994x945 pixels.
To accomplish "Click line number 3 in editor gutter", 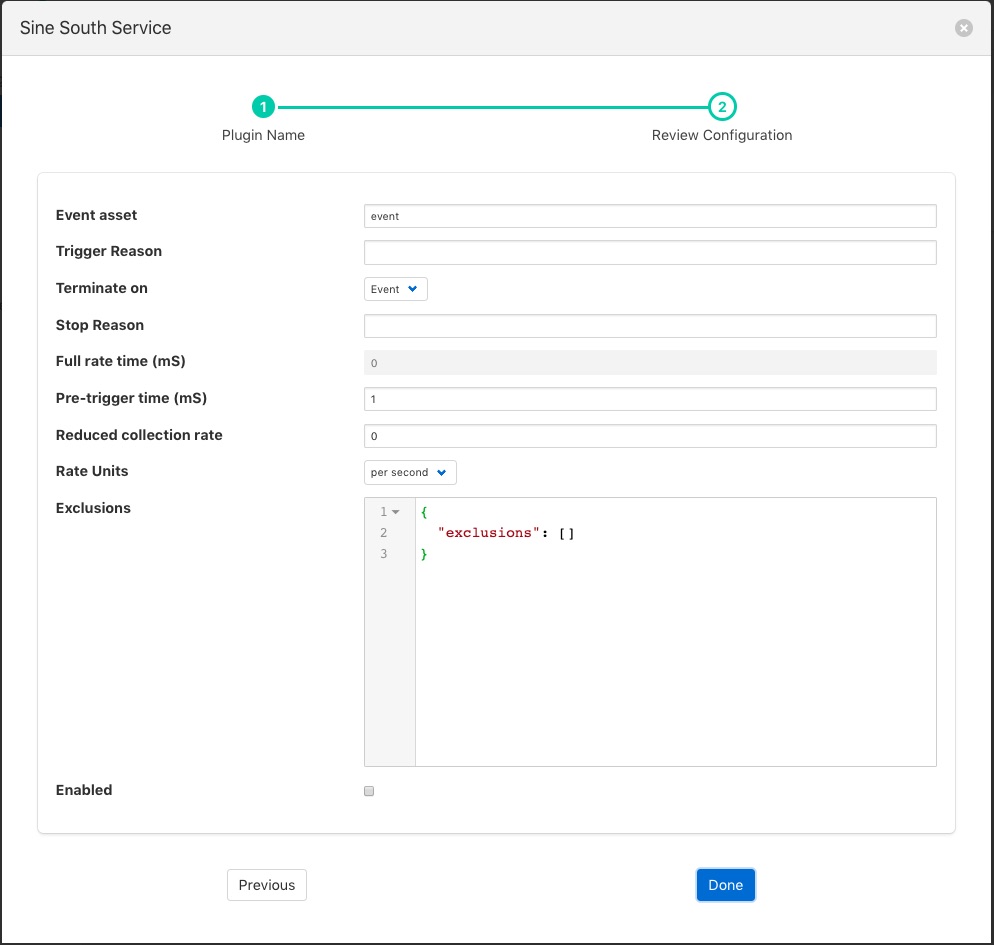I will [x=384, y=553].
